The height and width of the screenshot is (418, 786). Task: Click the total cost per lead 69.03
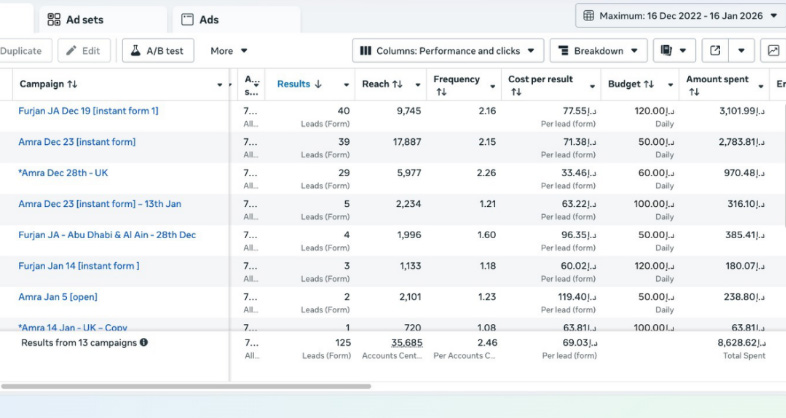tap(579, 343)
